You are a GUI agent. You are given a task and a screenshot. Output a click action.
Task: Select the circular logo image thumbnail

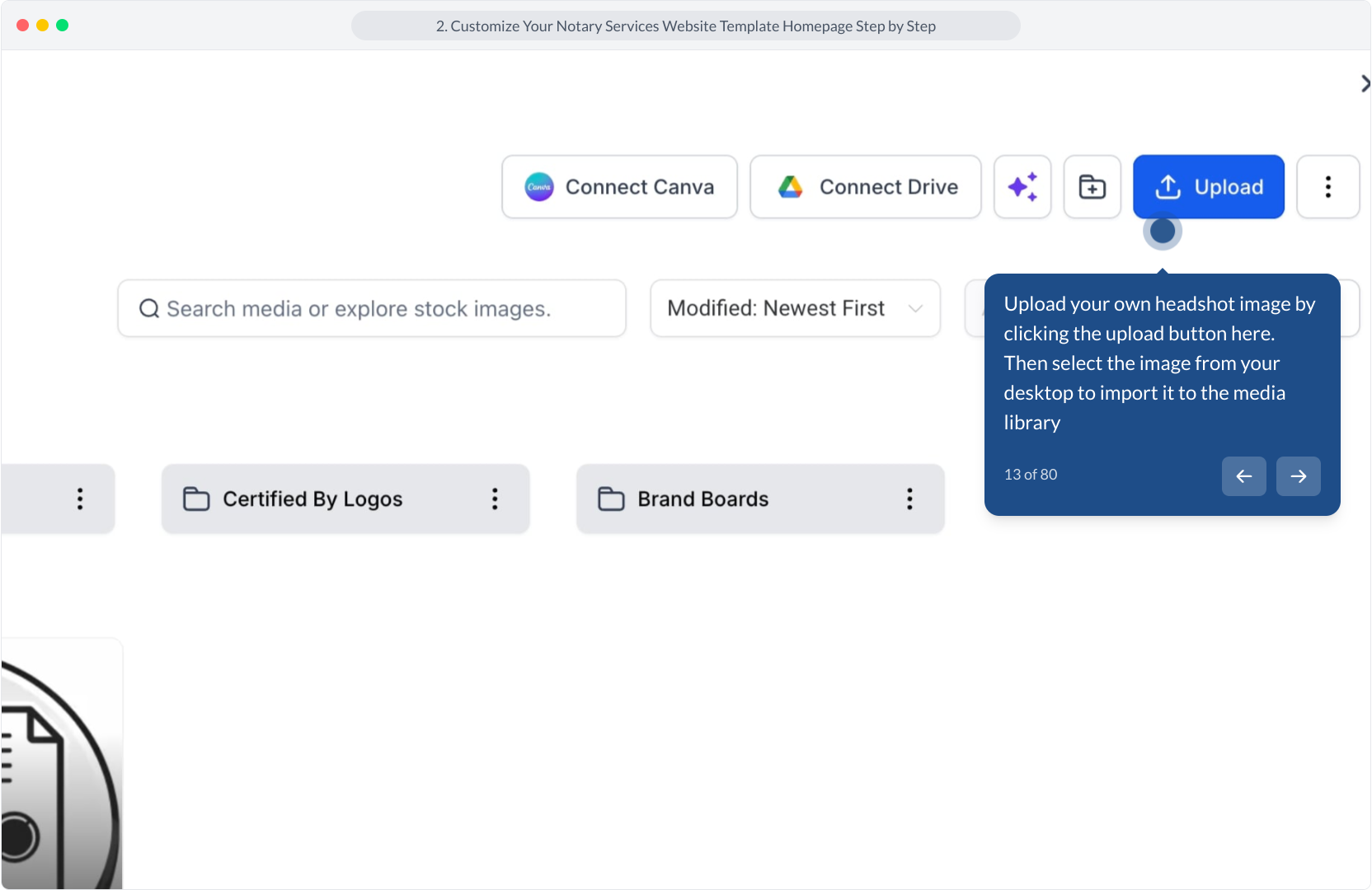tap(62, 764)
